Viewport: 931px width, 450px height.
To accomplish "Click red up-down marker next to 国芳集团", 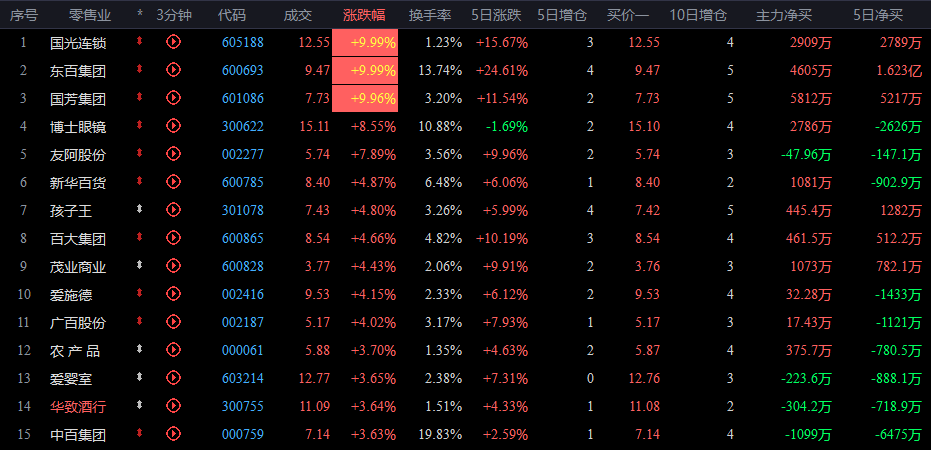I will (x=140, y=97).
